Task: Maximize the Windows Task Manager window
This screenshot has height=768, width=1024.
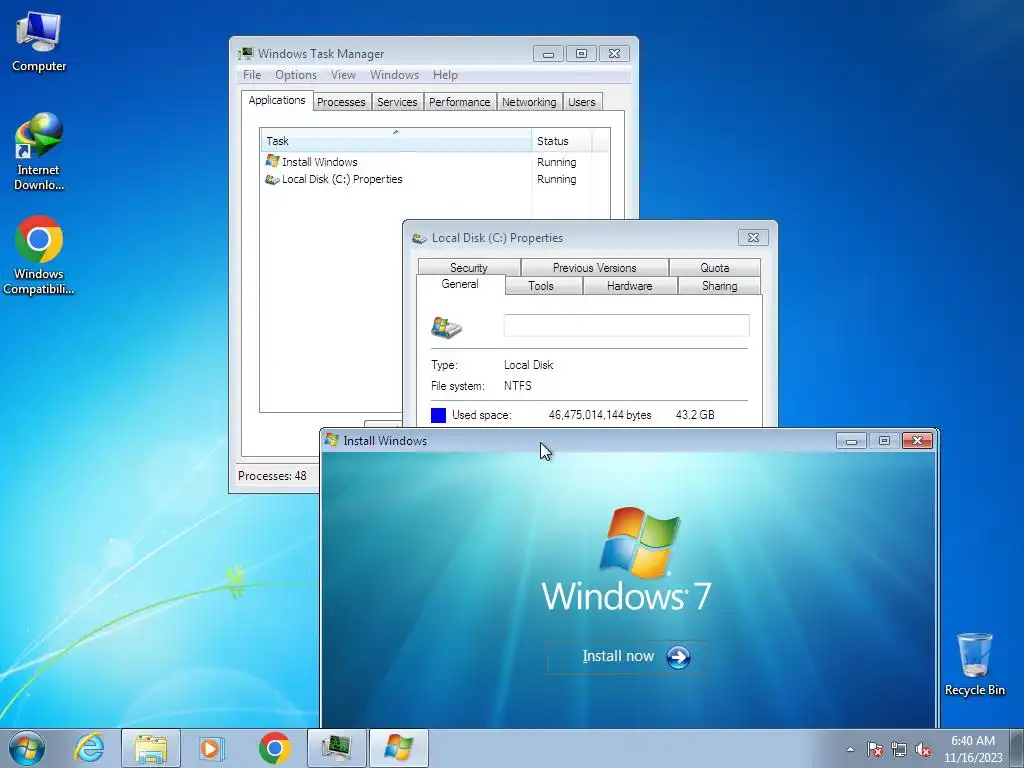Action: [581, 54]
